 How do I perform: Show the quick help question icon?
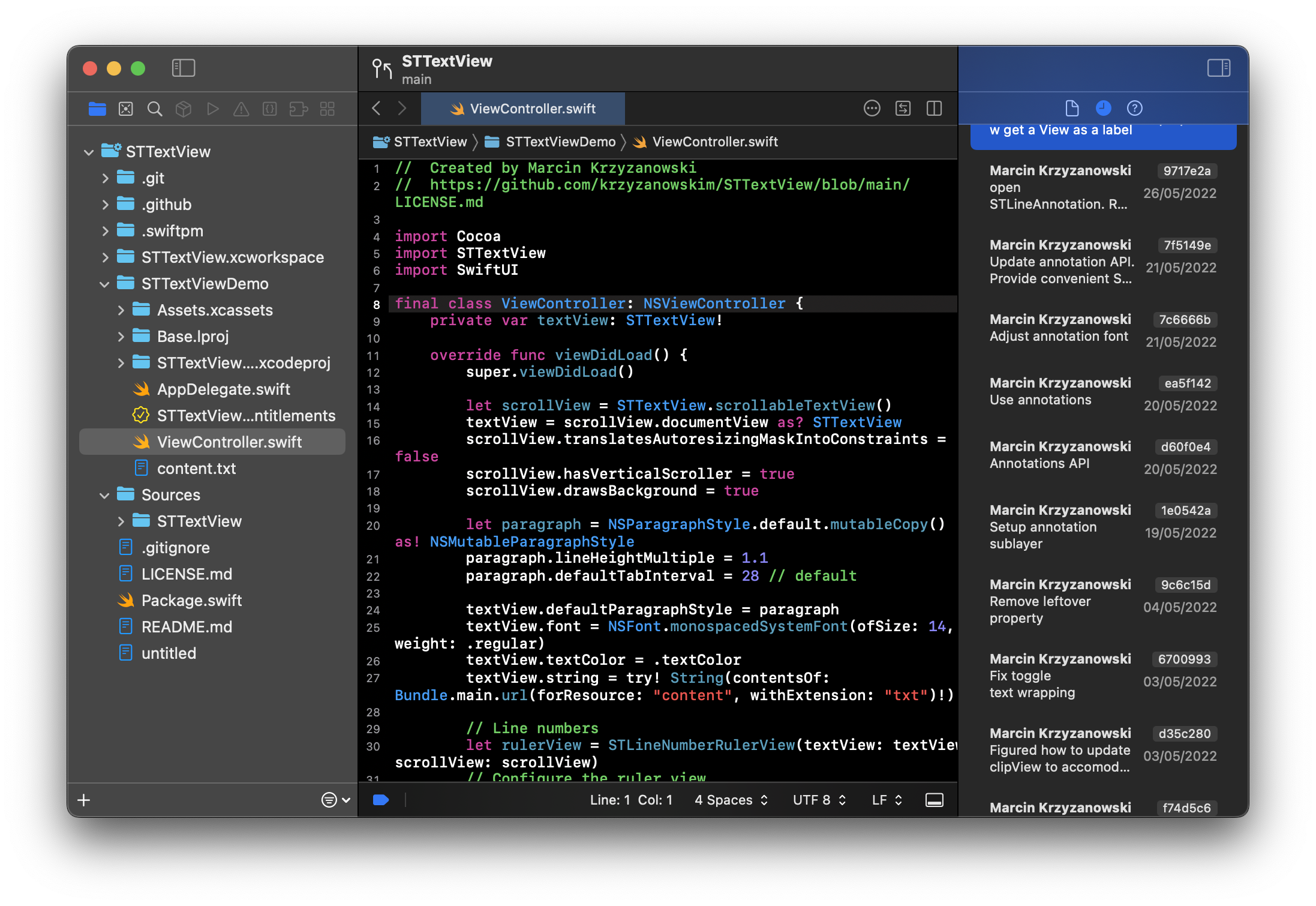click(x=1135, y=108)
